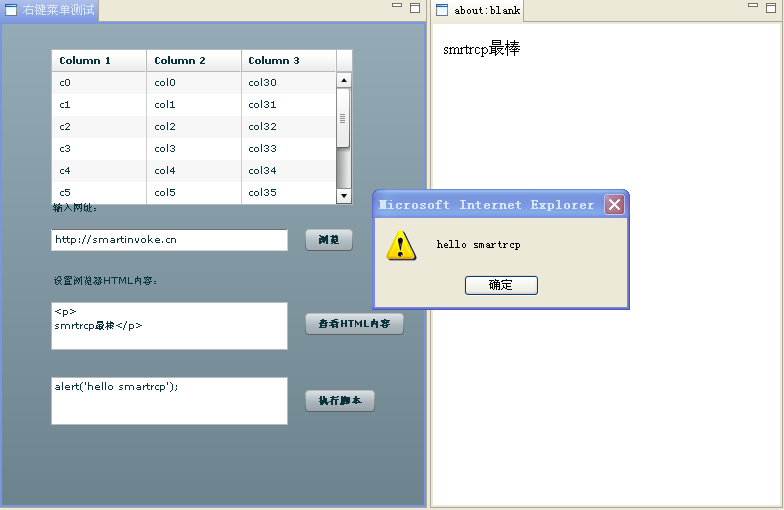Switch to the about:blank tab
The width and height of the screenshot is (784, 510).
pos(478,10)
